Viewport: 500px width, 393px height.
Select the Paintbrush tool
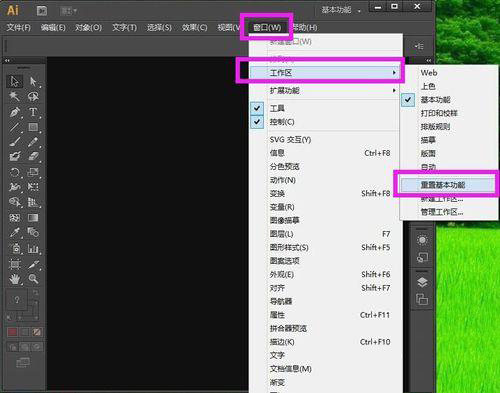(14, 142)
